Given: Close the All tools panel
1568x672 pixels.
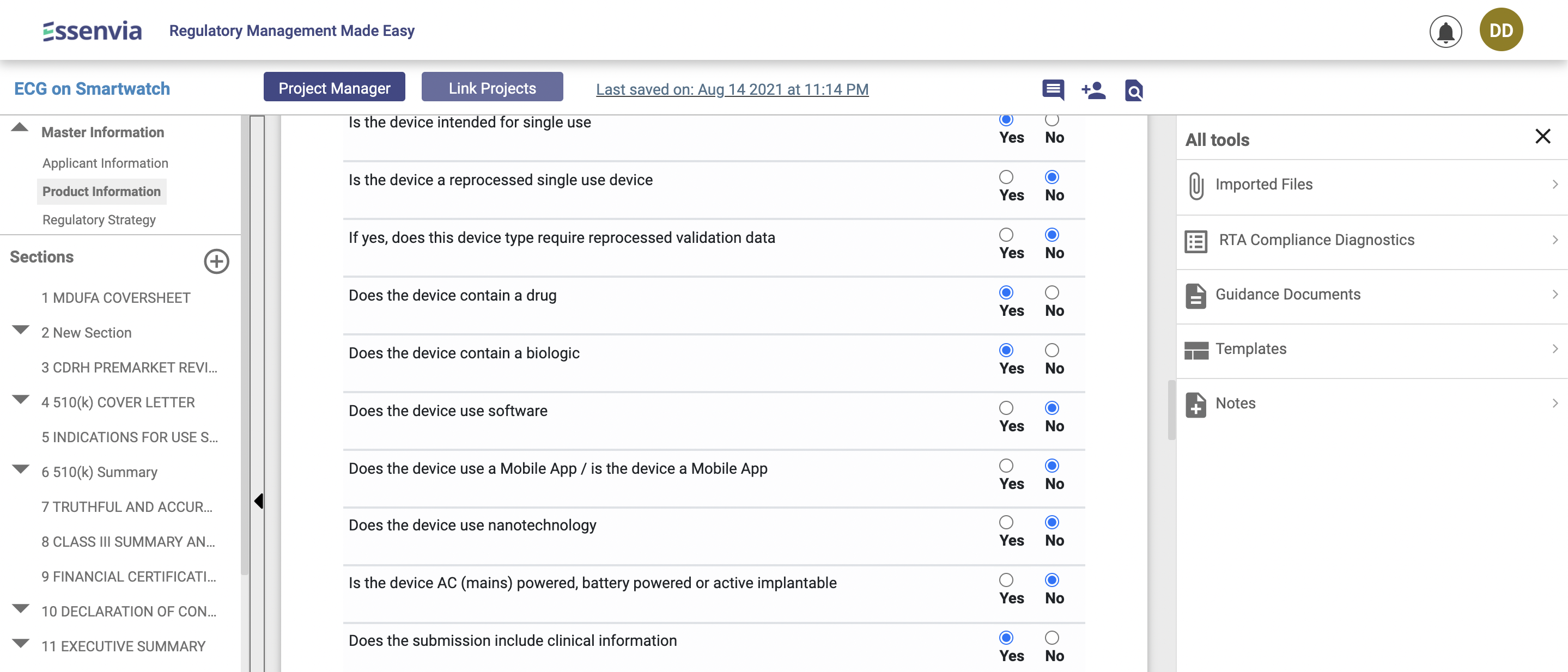Looking at the screenshot, I should (x=1542, y=136).
